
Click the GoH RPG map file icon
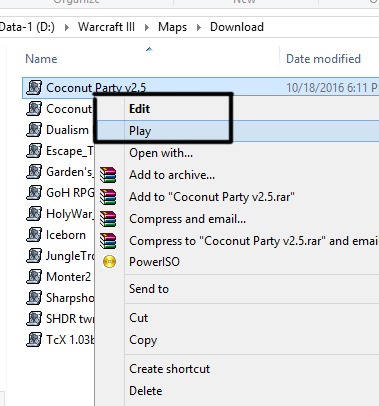point(34,193)
